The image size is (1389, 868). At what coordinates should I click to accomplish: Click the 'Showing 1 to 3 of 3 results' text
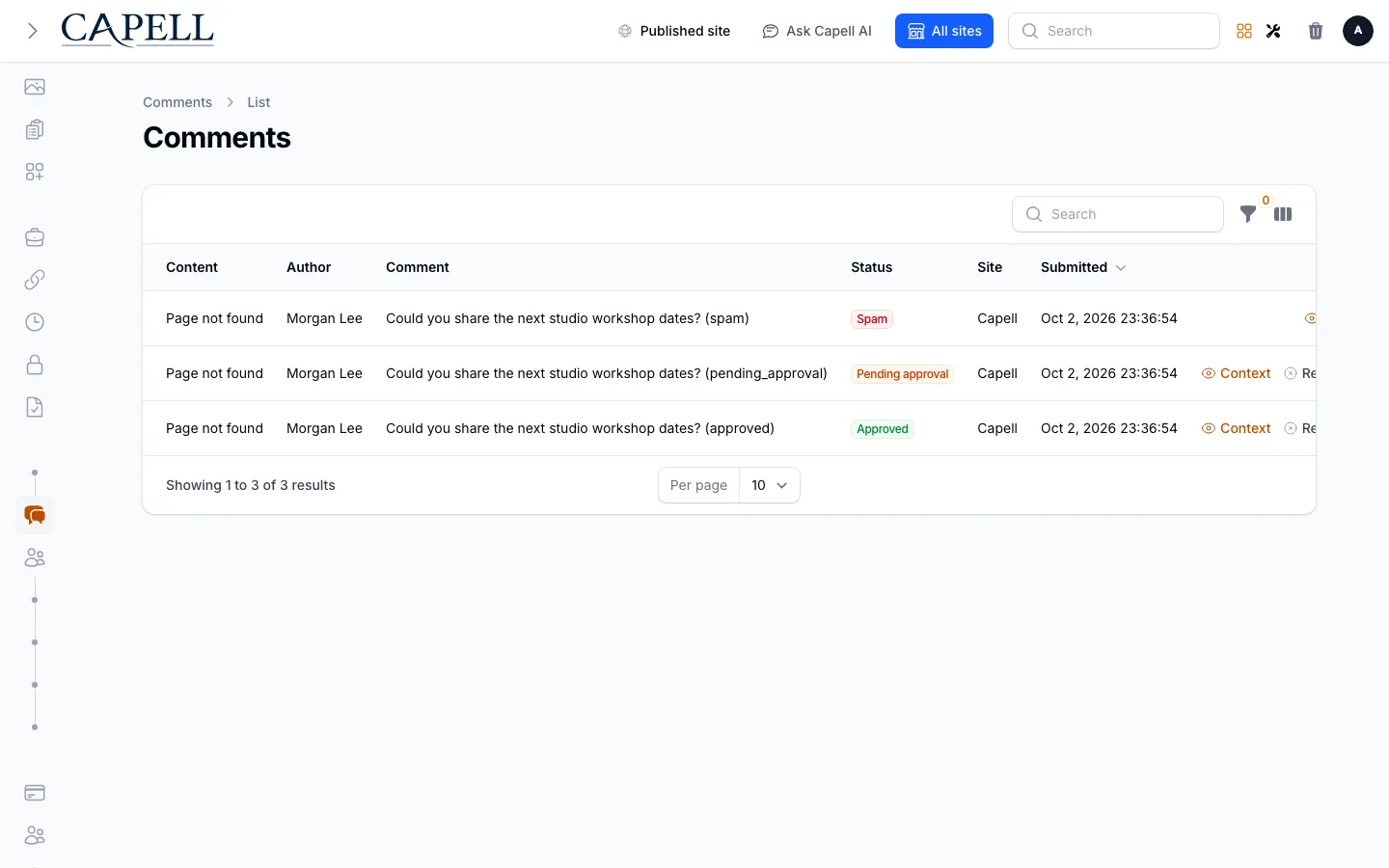(251, 485)
